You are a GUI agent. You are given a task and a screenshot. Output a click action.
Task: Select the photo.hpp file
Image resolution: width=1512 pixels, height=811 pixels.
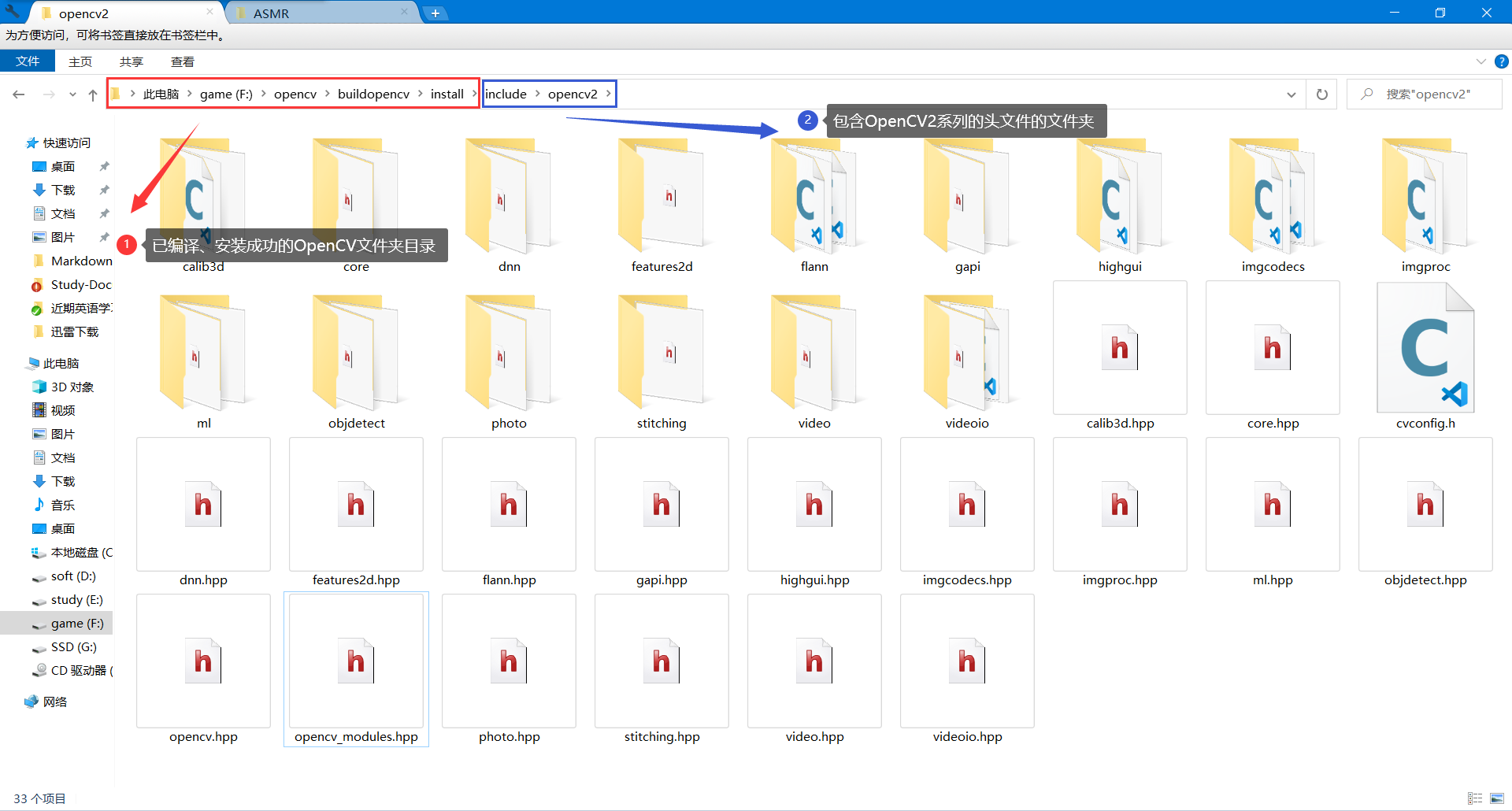[509, 669]
